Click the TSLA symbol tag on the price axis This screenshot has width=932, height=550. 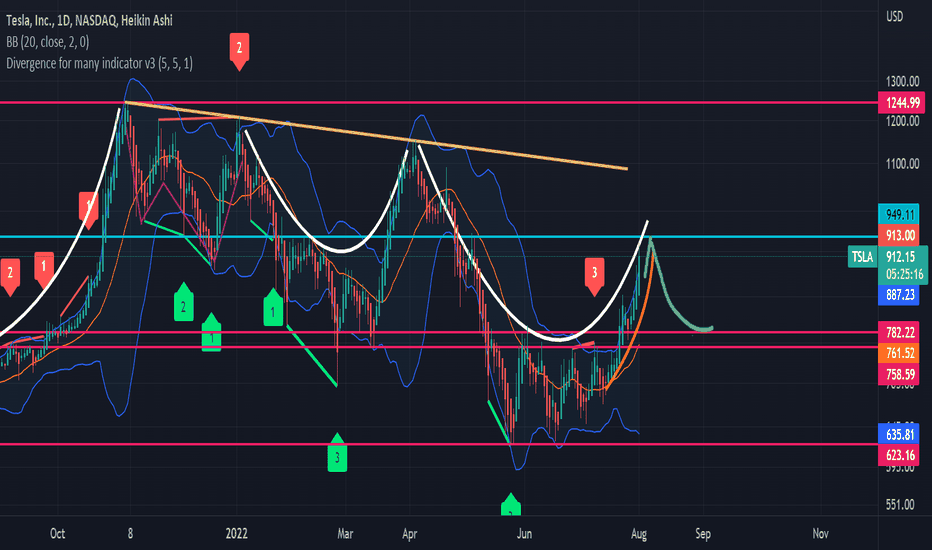pyautogui.click(x=862, y=257)
